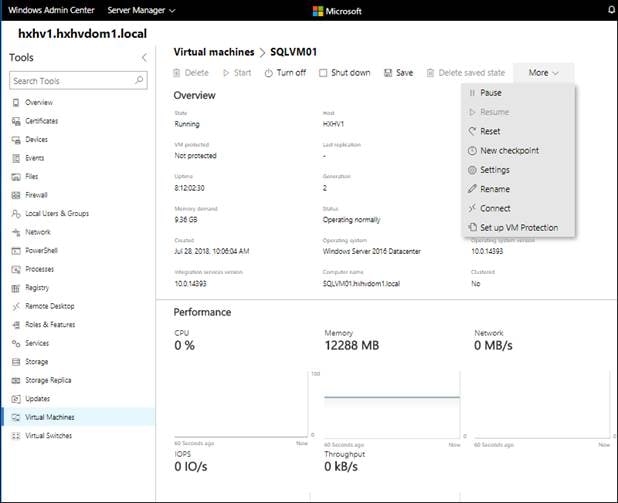Choose Pause from the More menu

tap(518, 93)
